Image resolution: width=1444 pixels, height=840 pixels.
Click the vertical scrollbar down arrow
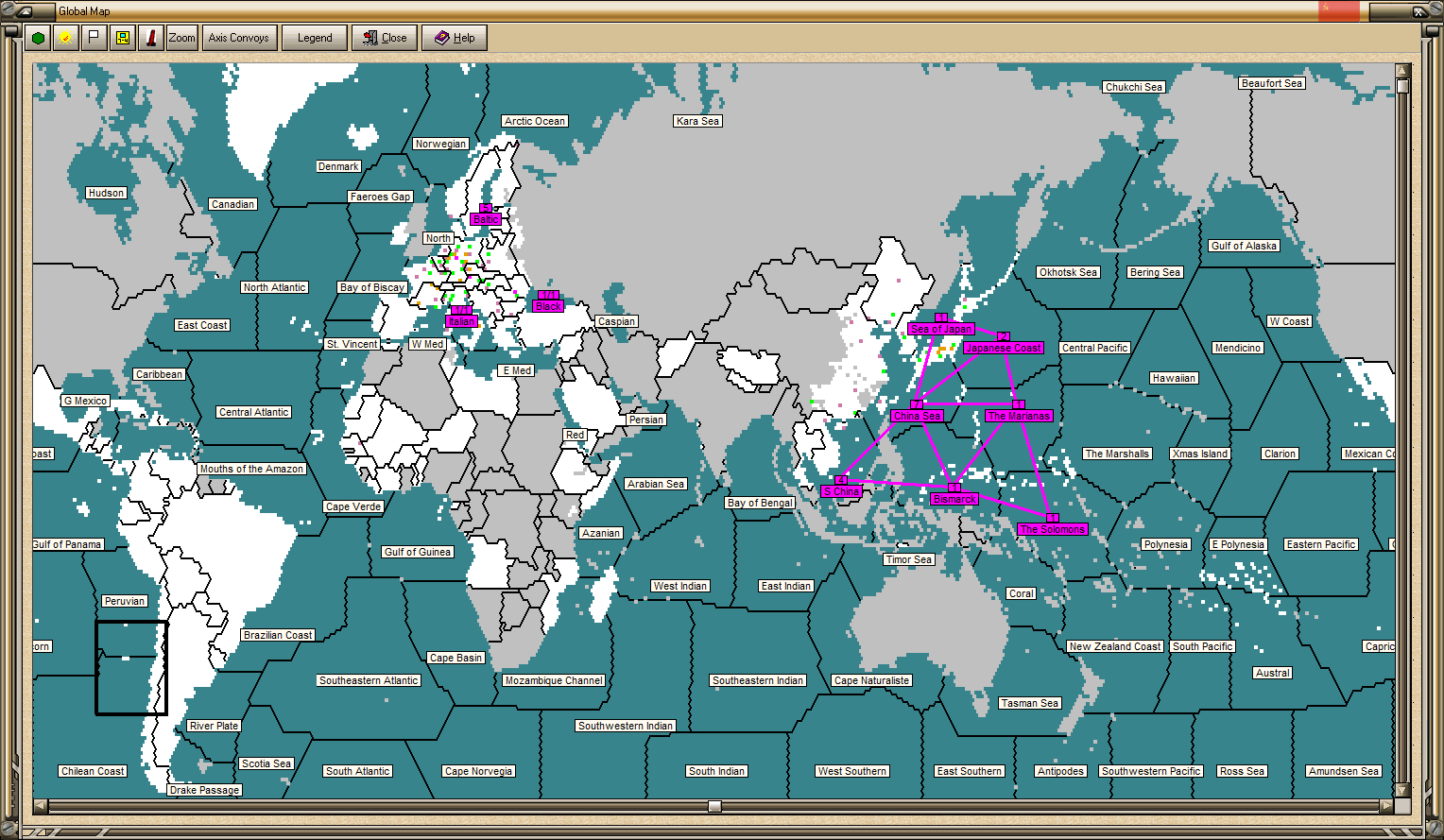(x=1402, y=790)
